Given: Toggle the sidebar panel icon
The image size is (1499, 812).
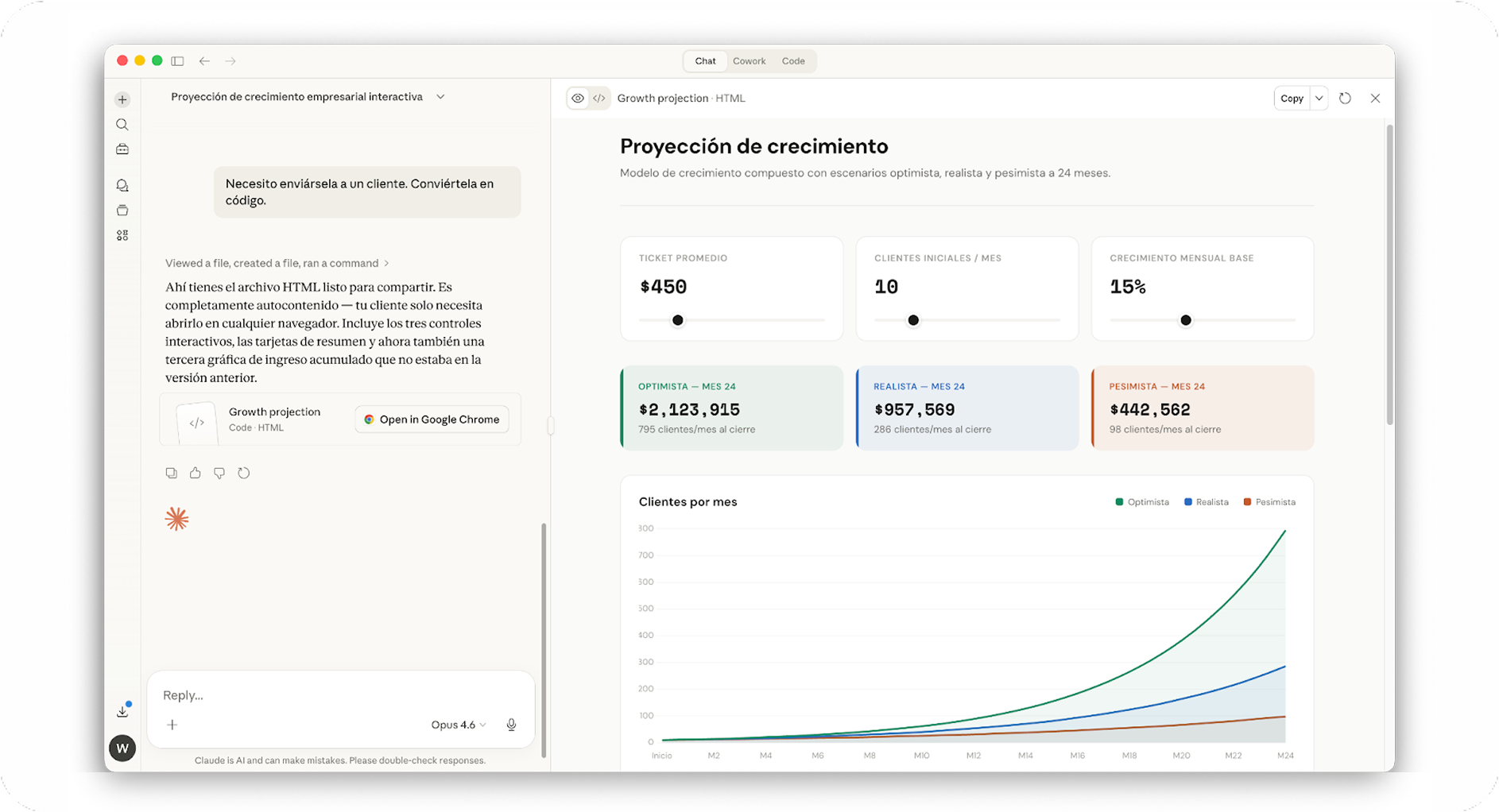Looking at the screenshot, I should tap(178, 61).
